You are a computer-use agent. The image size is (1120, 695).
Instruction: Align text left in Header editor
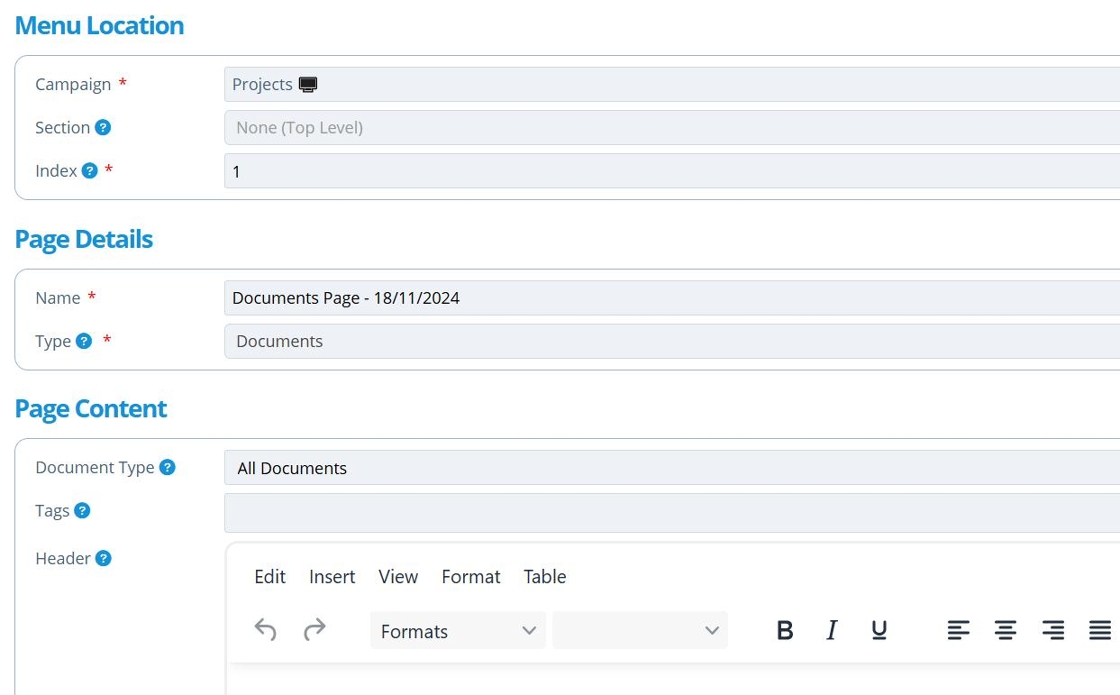click(x=958, y=630)
